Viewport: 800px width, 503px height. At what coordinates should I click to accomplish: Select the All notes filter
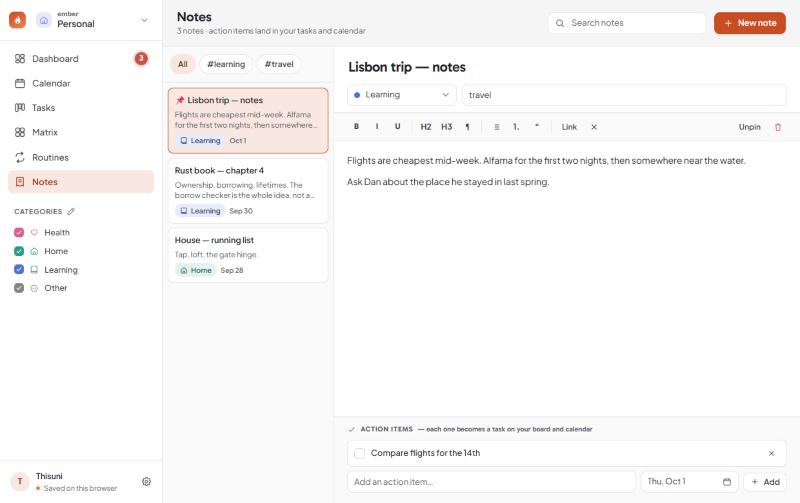click(x=183, y=64)
